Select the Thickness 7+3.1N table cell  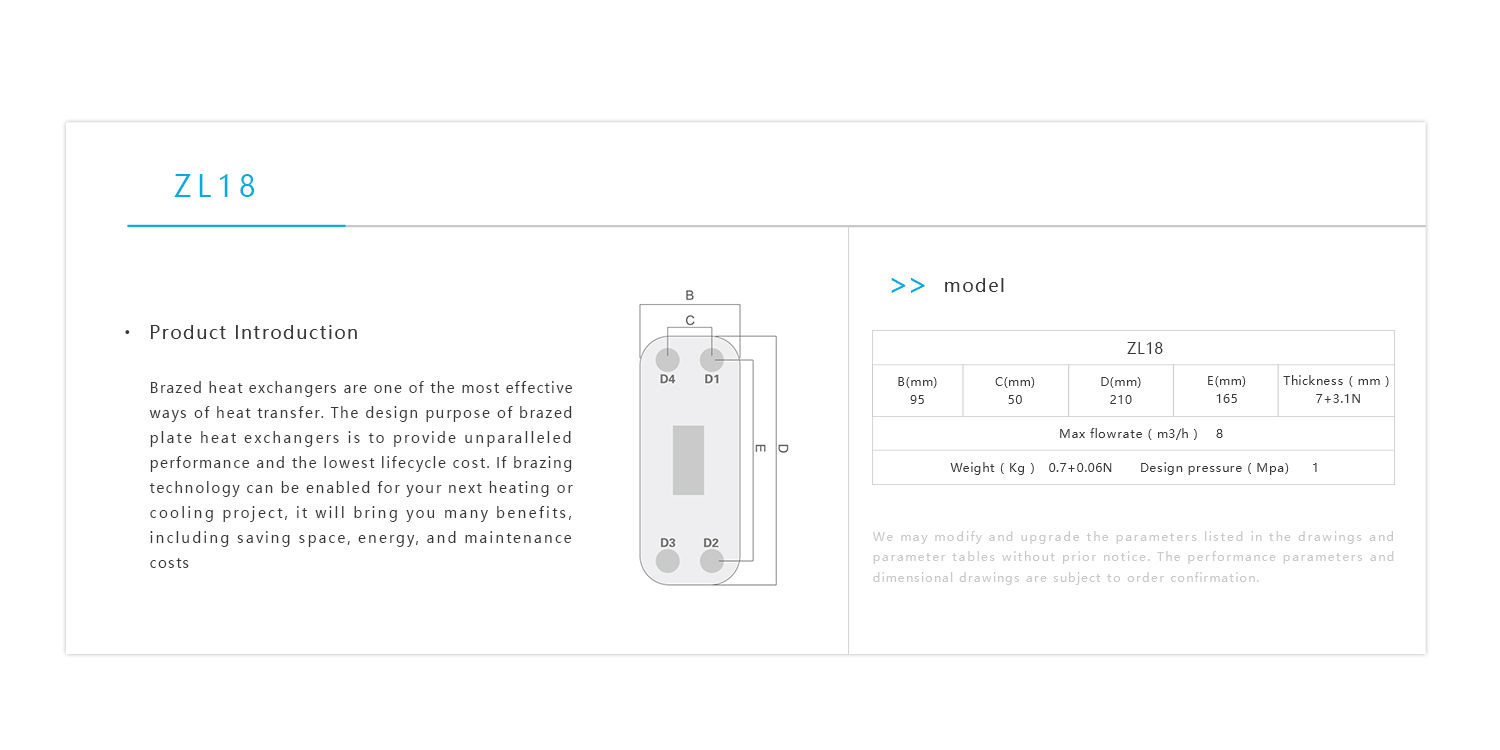1336,390
